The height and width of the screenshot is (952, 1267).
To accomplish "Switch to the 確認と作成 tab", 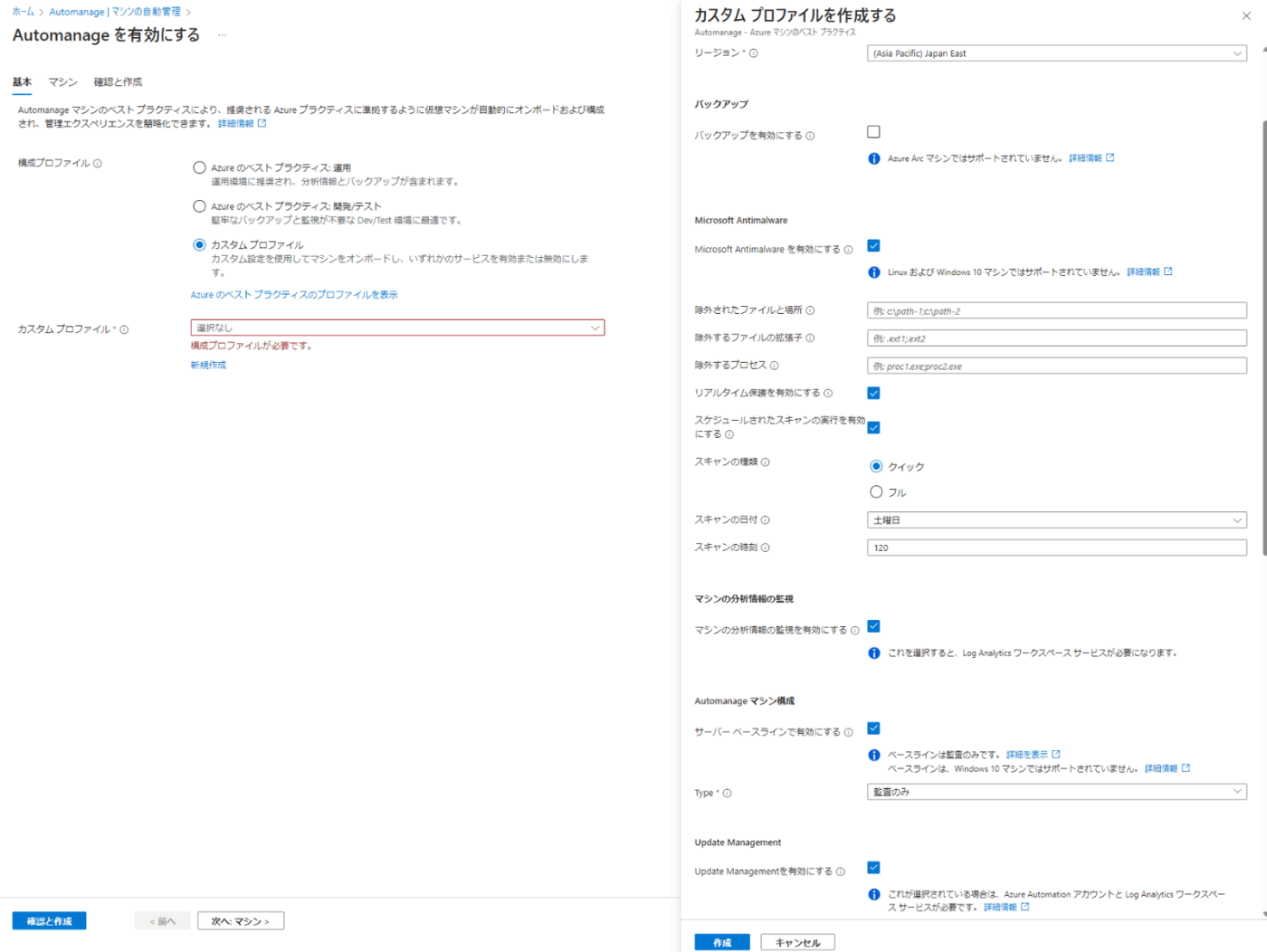I will pyautogui.click(x=118, y=82).
